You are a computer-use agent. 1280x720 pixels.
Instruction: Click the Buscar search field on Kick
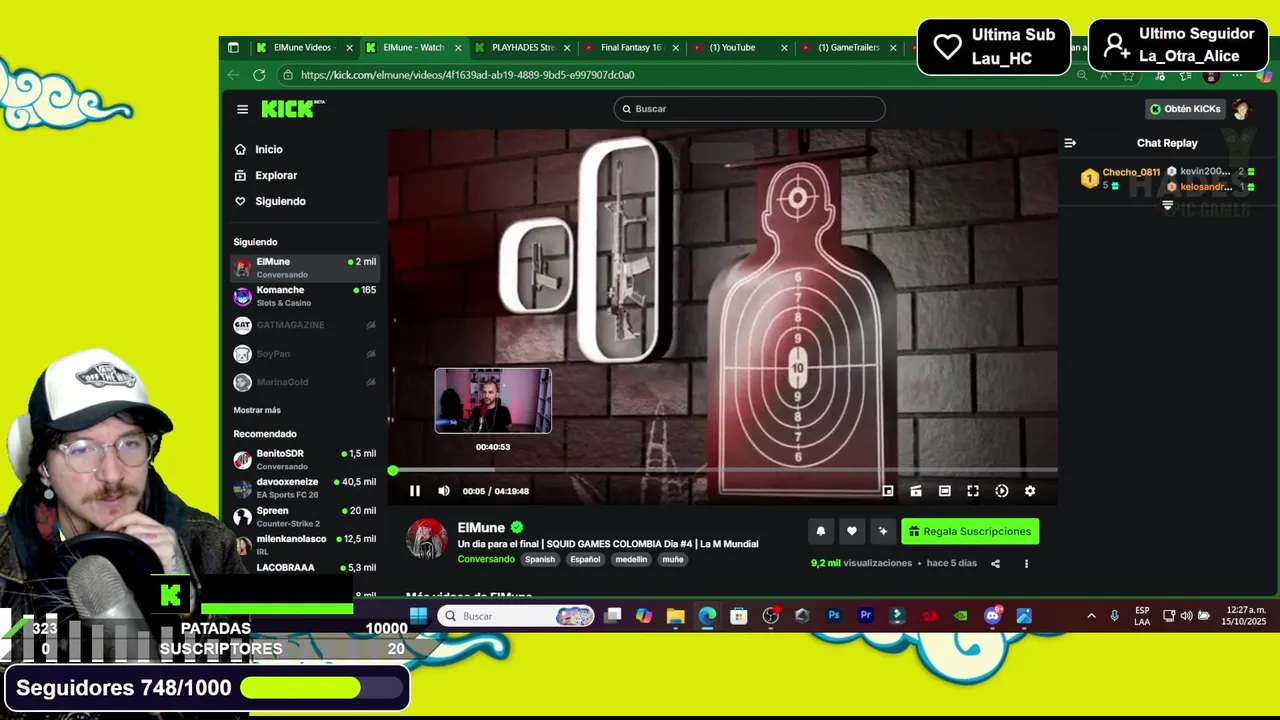tap(749, 109)
